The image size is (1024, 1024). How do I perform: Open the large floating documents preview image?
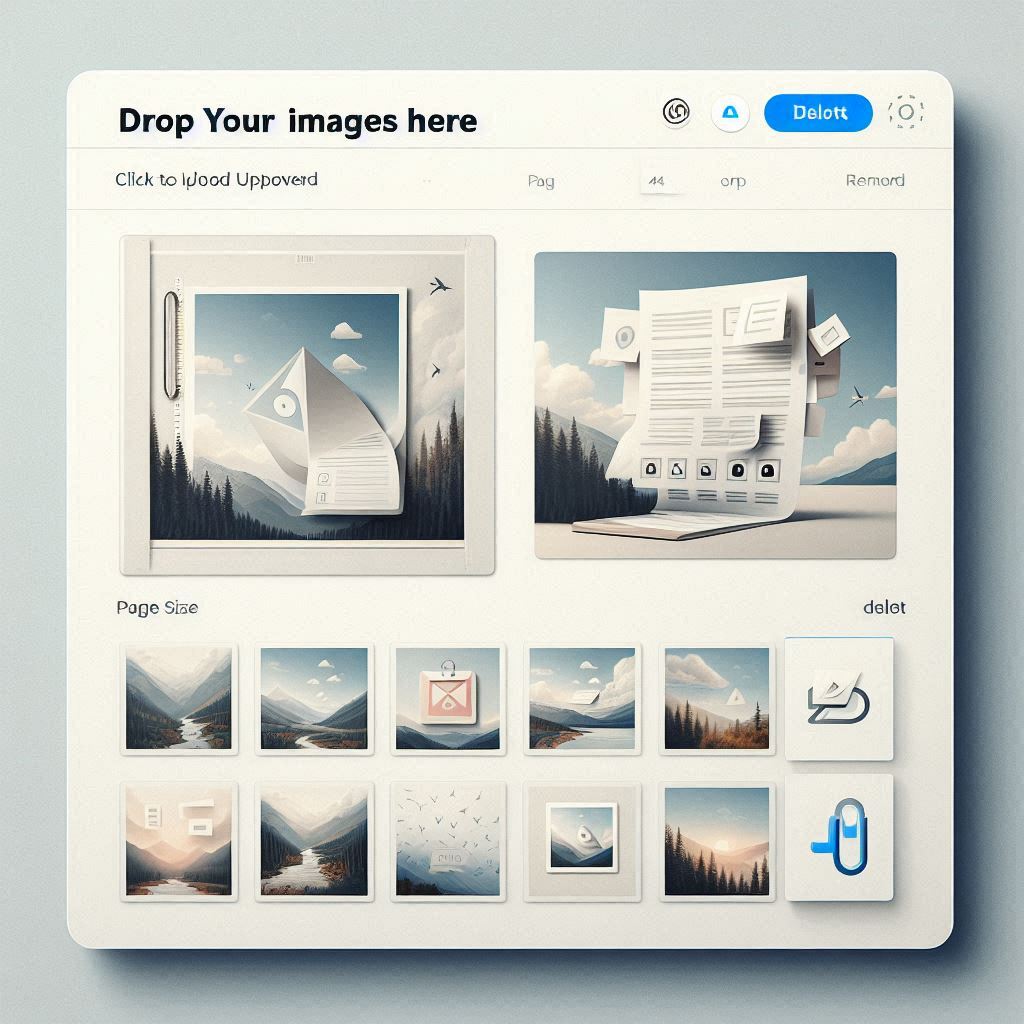pos(715,405)
